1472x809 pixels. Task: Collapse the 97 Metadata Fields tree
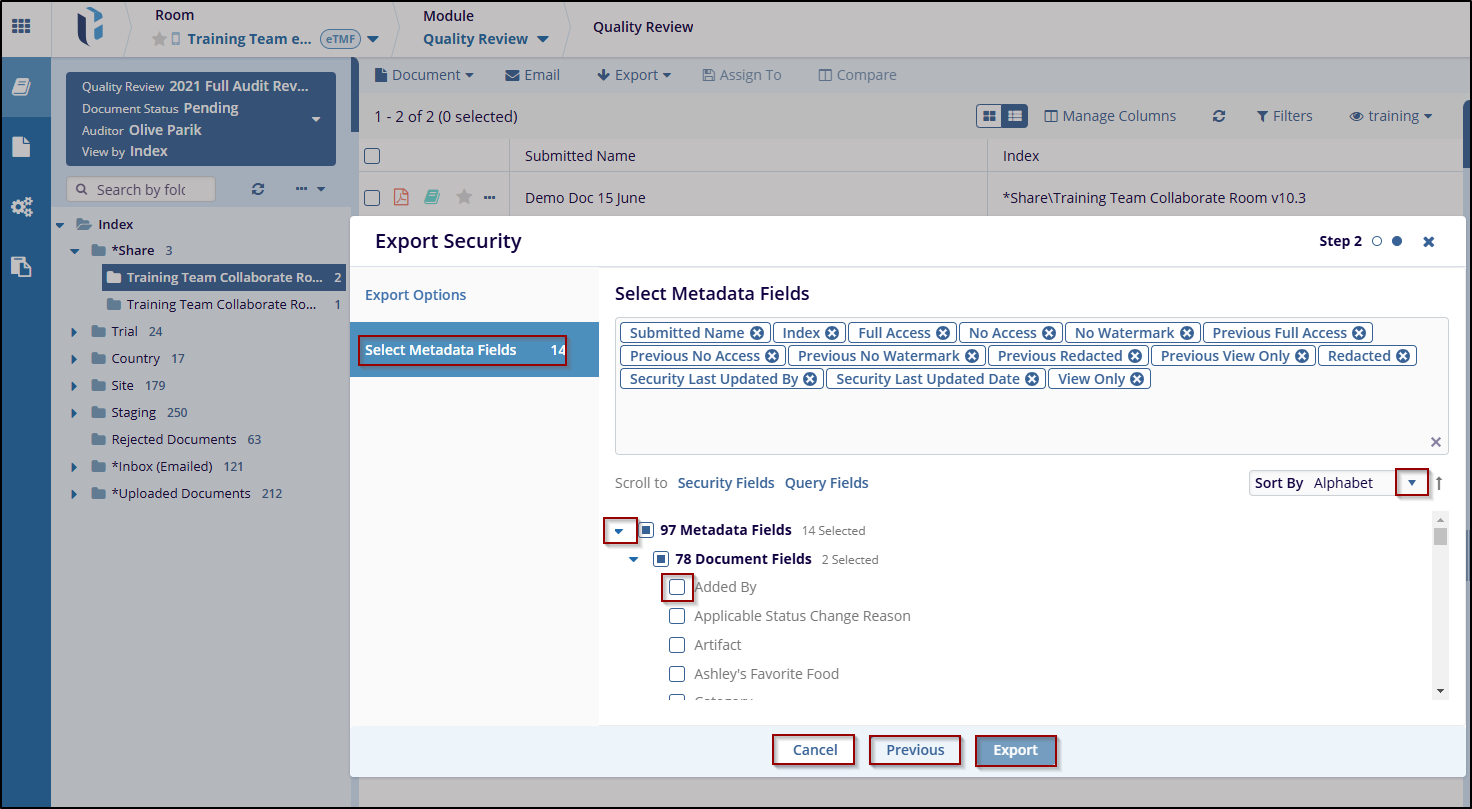point(619,530)
